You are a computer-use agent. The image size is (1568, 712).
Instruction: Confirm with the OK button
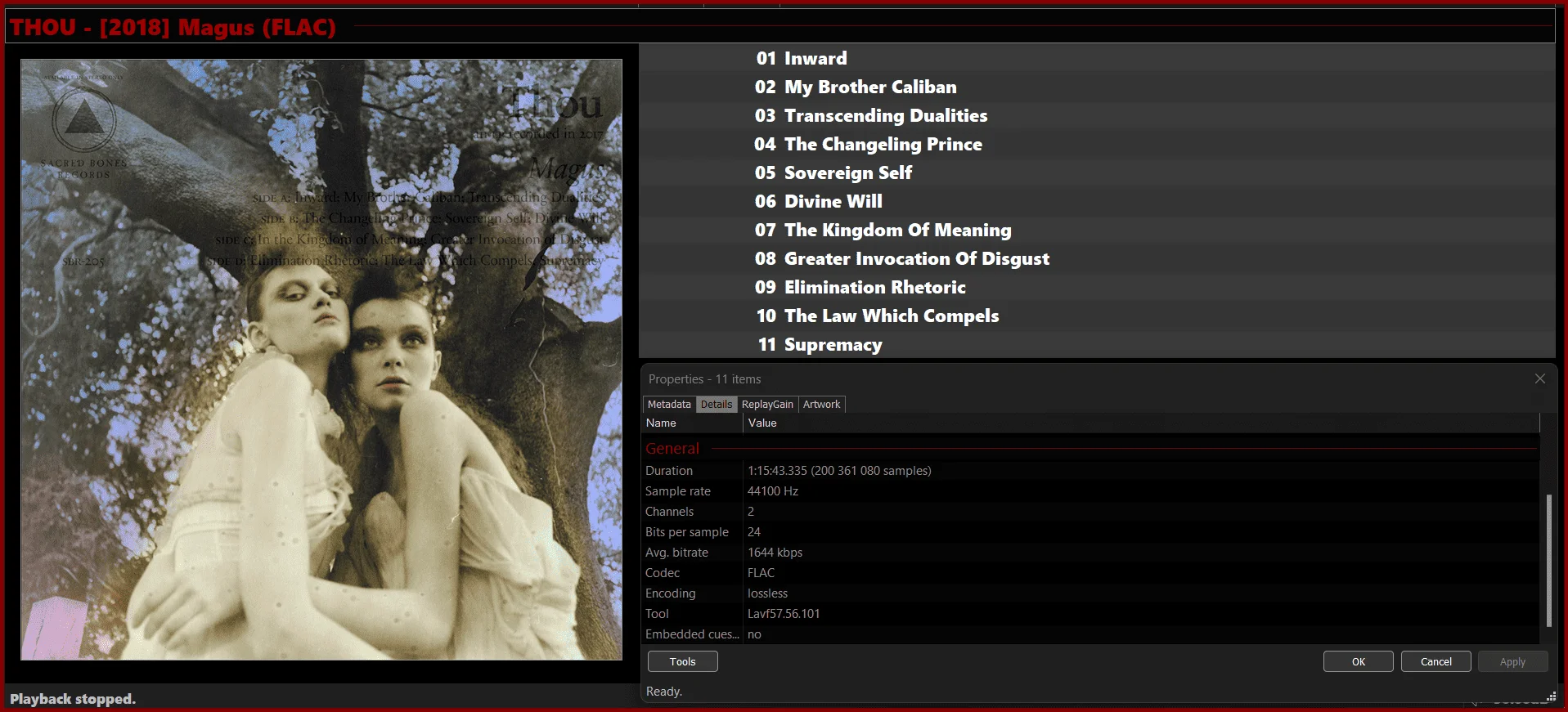coord(1358,661)
